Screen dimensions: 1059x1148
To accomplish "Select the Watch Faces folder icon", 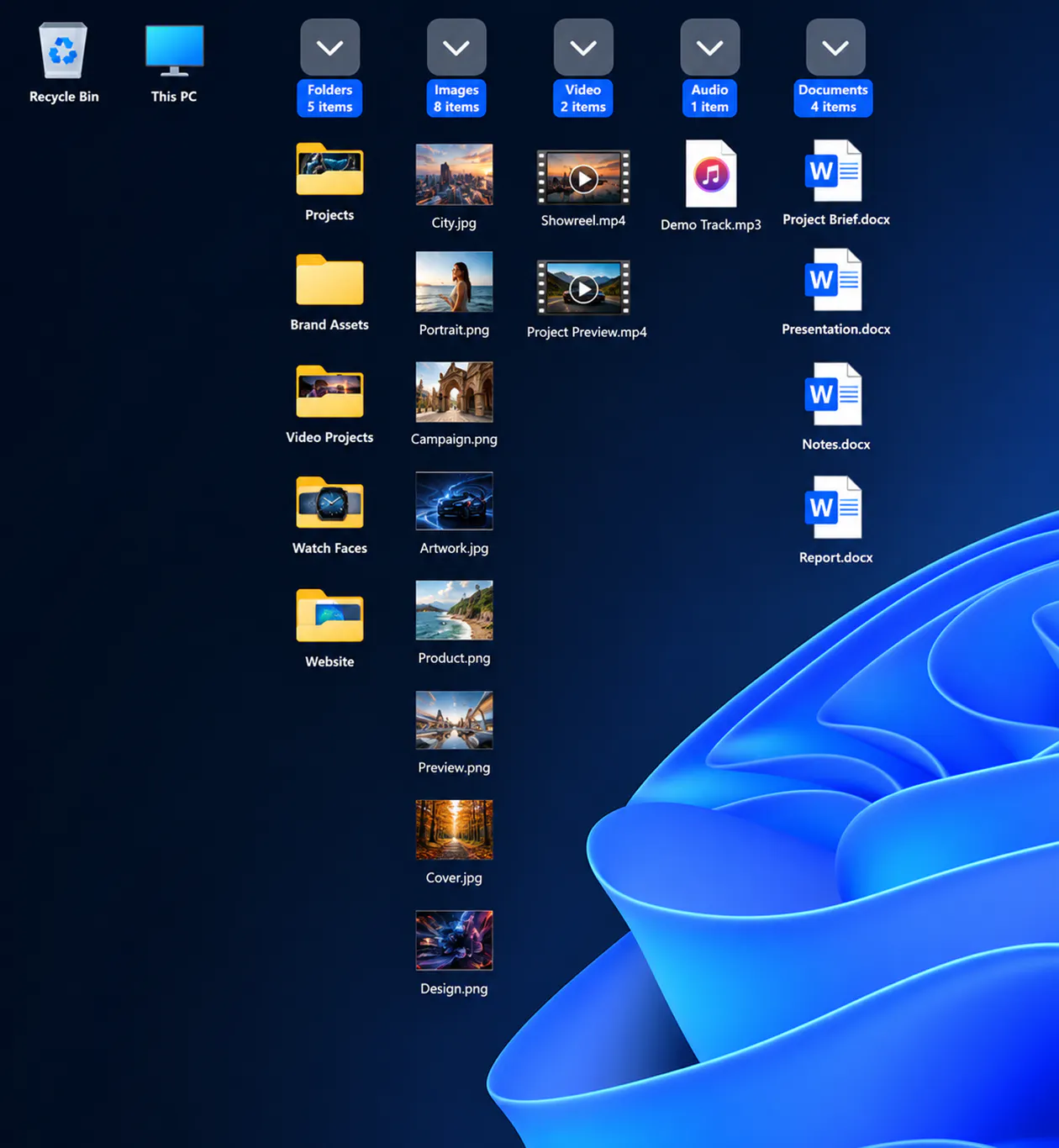I will (329, 502).
